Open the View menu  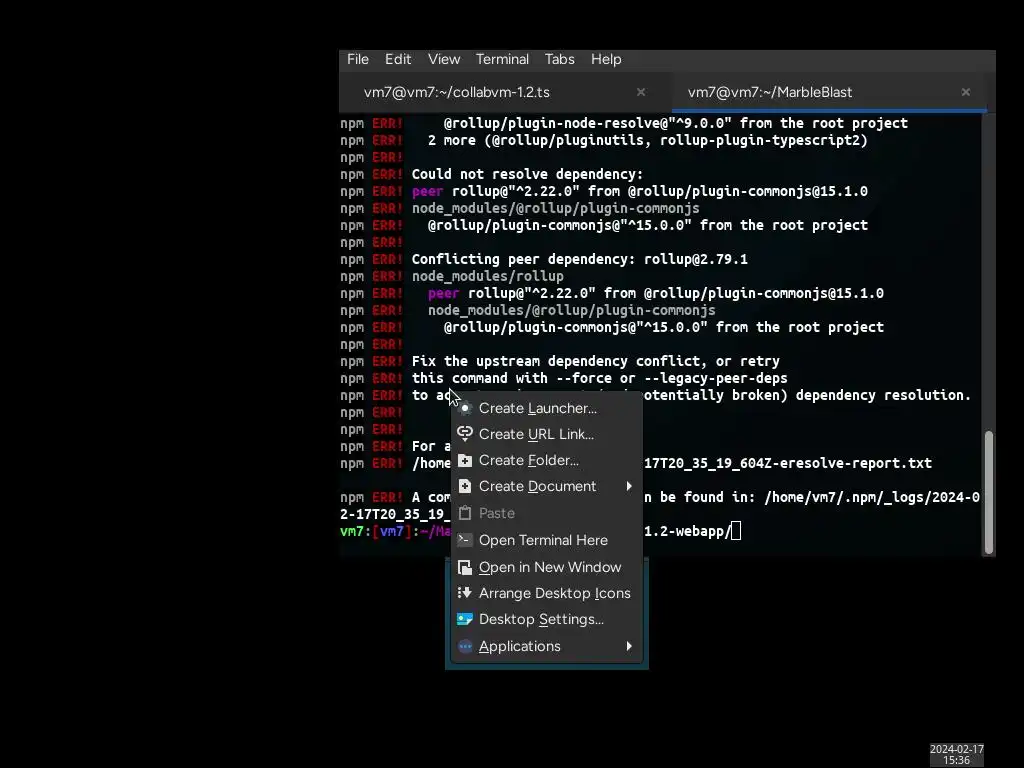pos(444,59)
